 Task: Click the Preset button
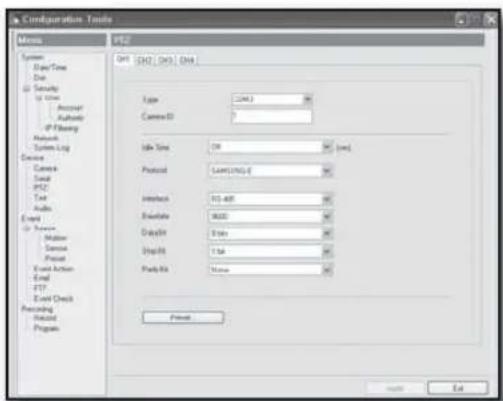(x=183, y=317)
